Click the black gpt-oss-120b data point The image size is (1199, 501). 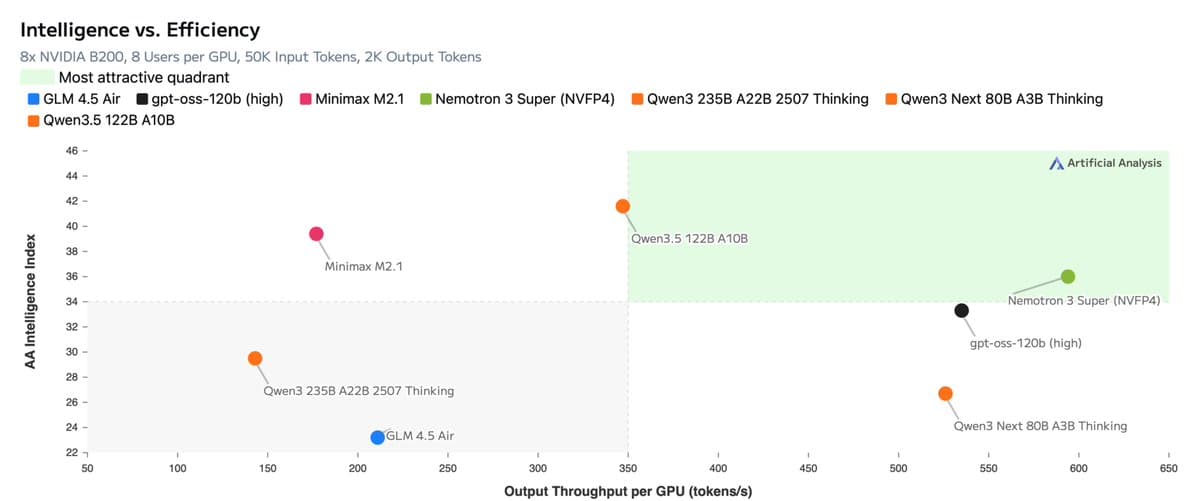tap(961, 310)
